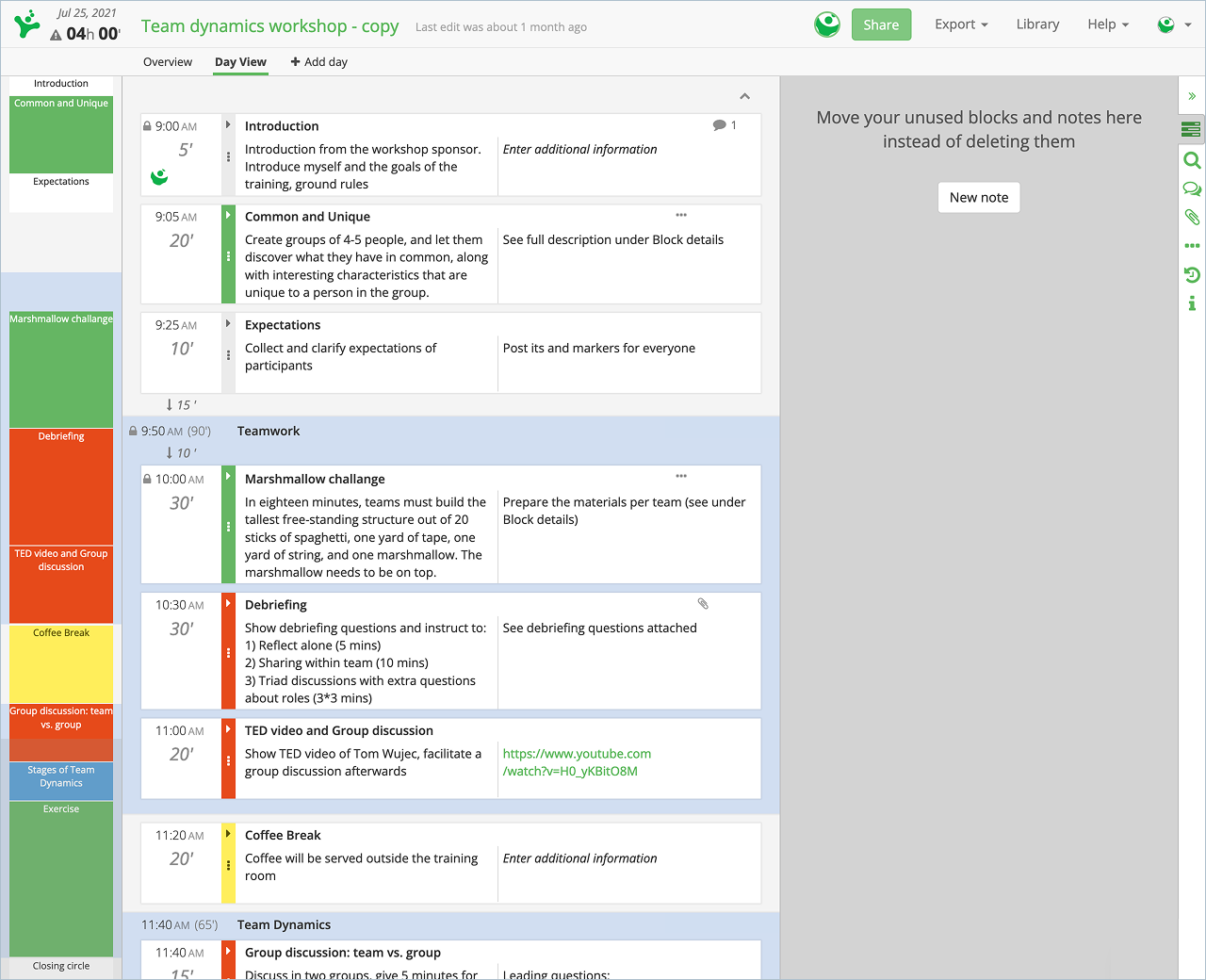
Task: Click the New note button
Action: [979, 197]
